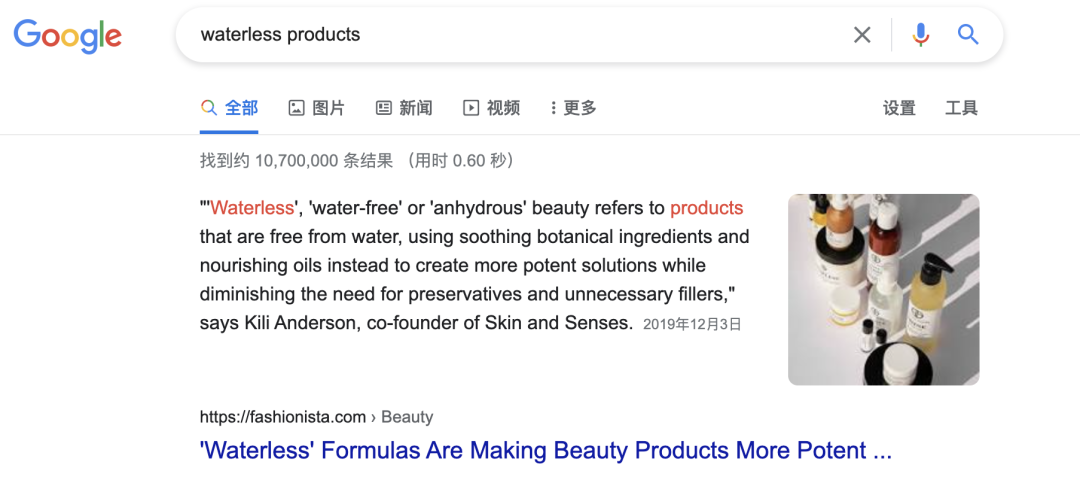Screen dimensions: 1080x480
Task: Open the 设置 dropdown
Action: coord(900,108)
